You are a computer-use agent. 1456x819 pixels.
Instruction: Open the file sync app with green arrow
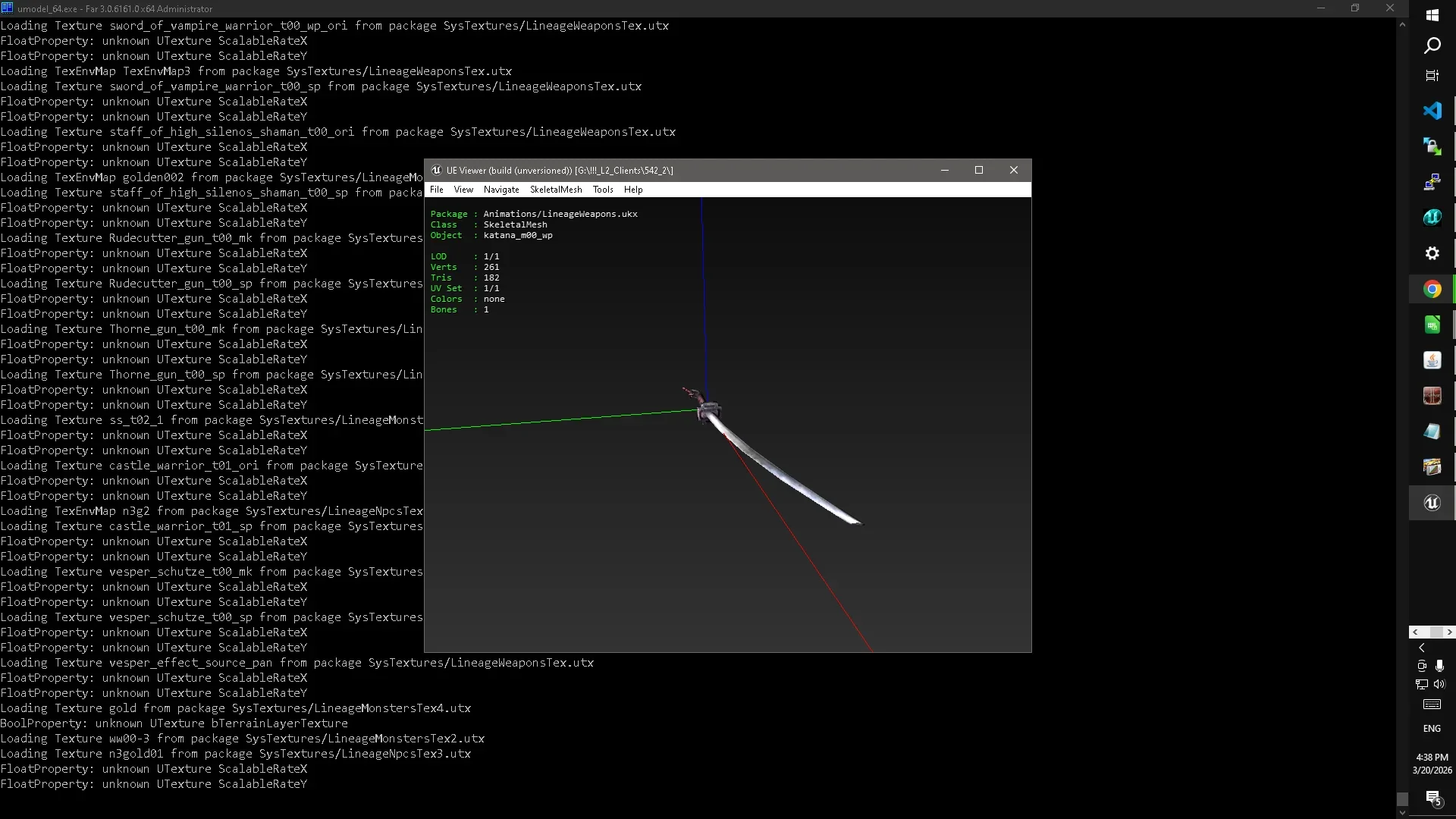point(1432,146)
